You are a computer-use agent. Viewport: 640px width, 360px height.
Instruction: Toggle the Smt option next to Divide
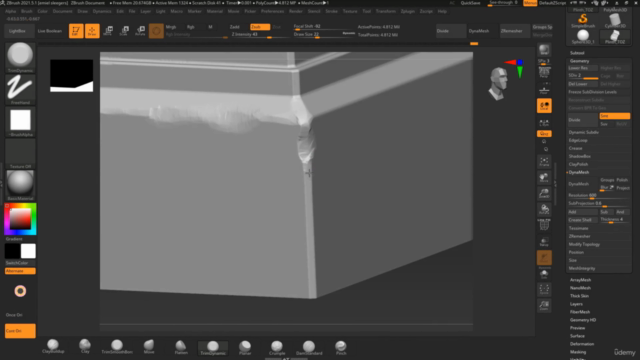point(614,116)
